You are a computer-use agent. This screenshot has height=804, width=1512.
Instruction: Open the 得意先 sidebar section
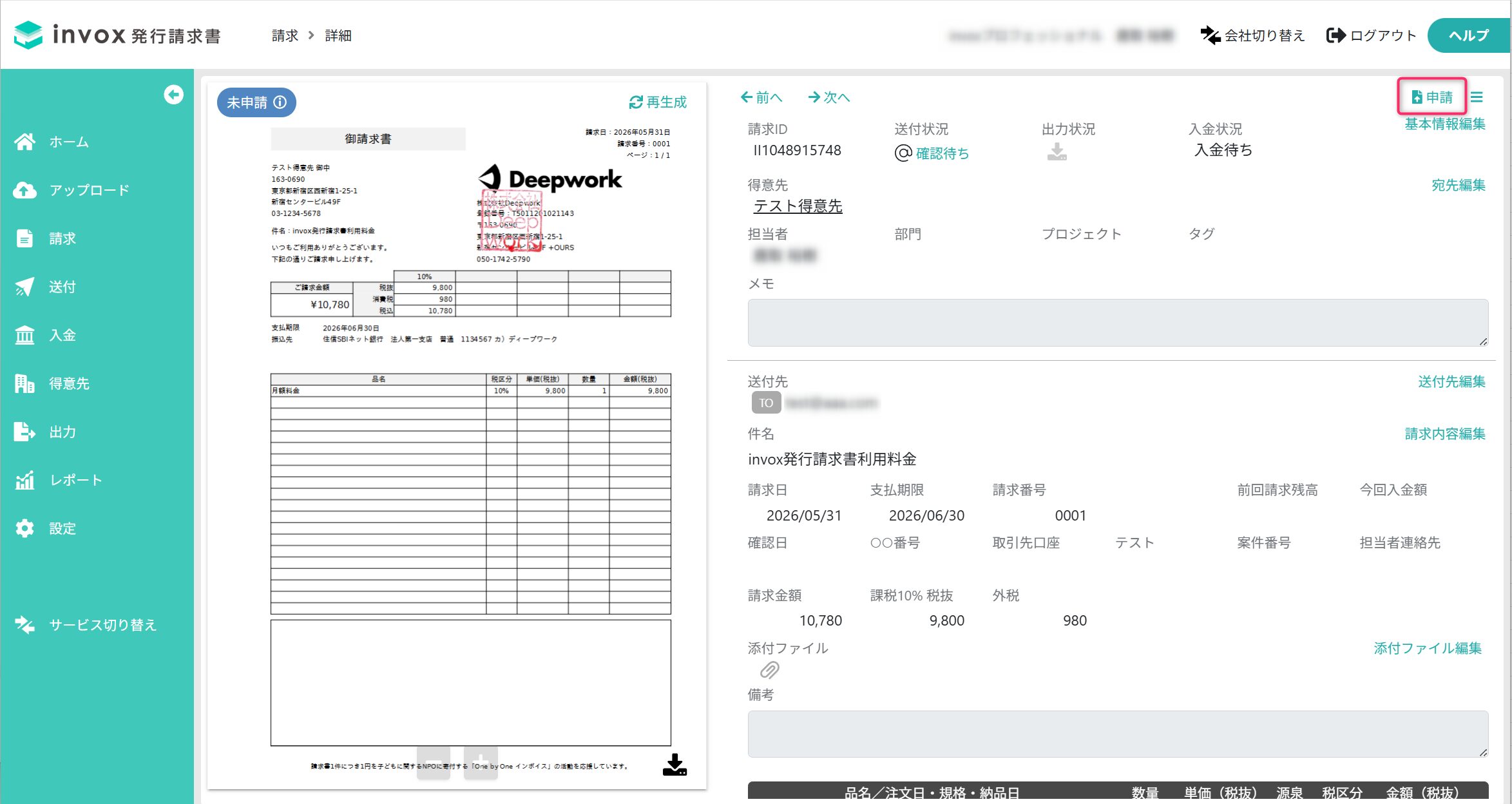click(x=52, y=383)
